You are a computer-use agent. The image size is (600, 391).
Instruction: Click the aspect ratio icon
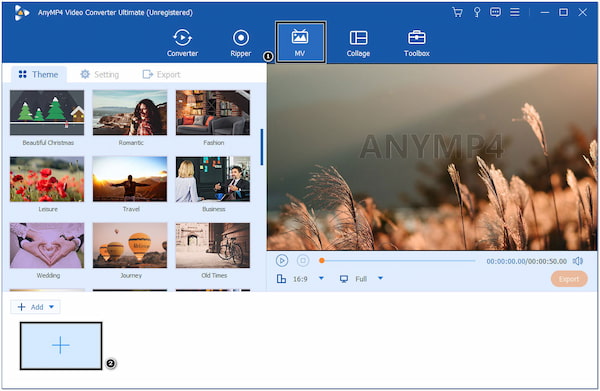coord(281,279)
